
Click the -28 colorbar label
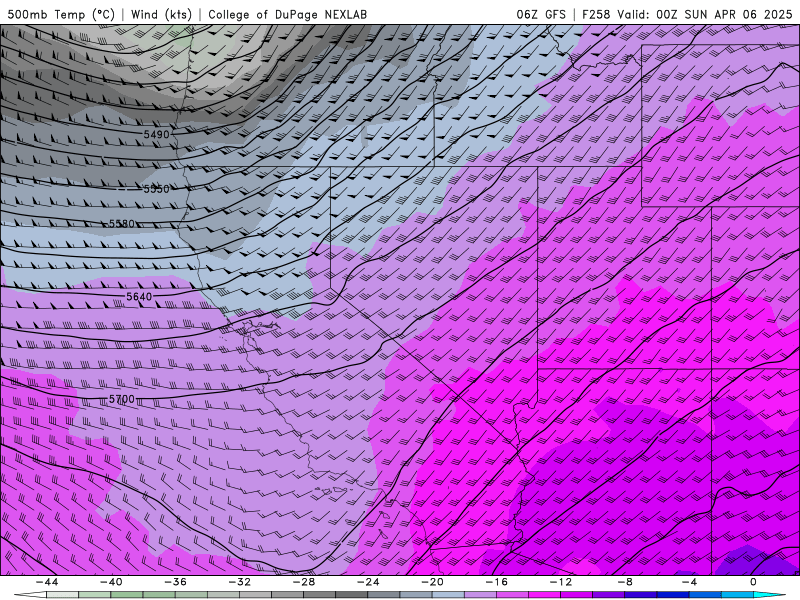[x=304, y=582]
